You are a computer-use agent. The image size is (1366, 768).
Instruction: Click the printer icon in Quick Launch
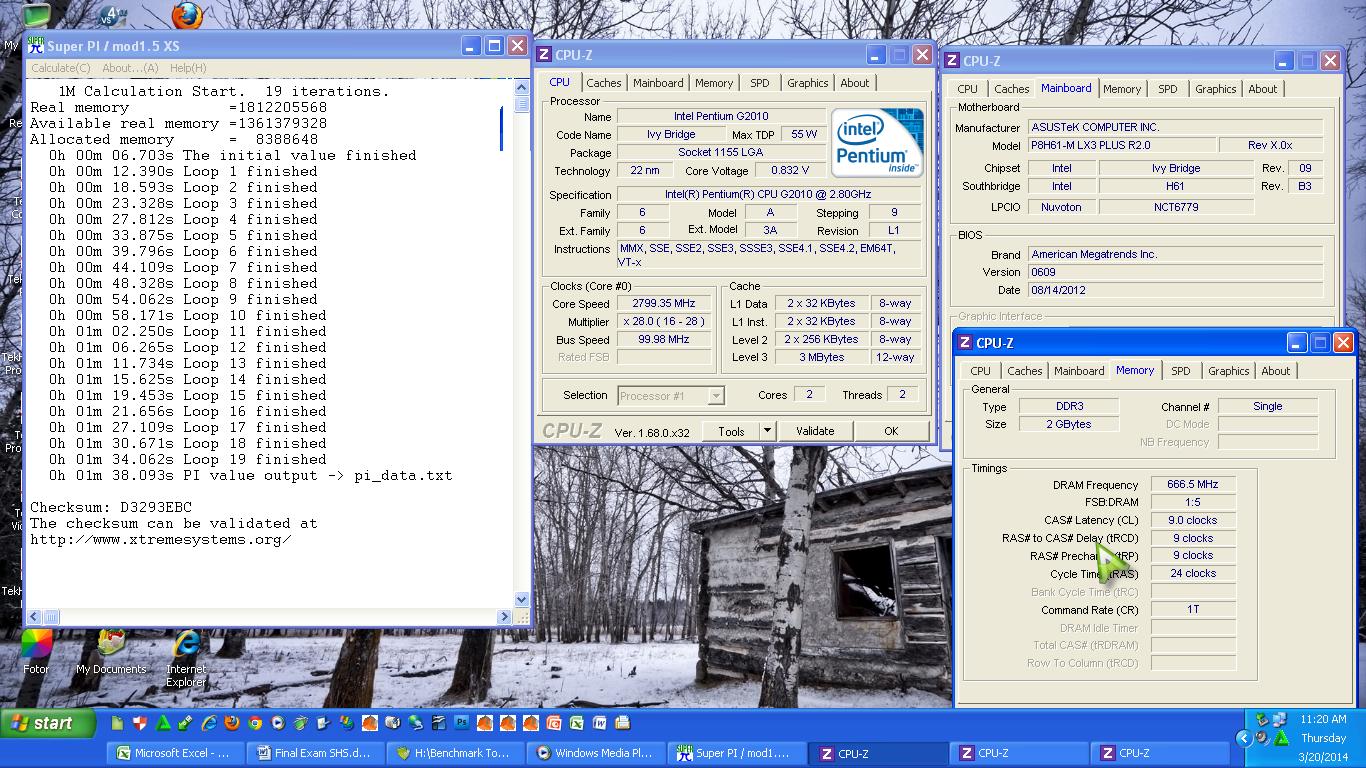623,723
